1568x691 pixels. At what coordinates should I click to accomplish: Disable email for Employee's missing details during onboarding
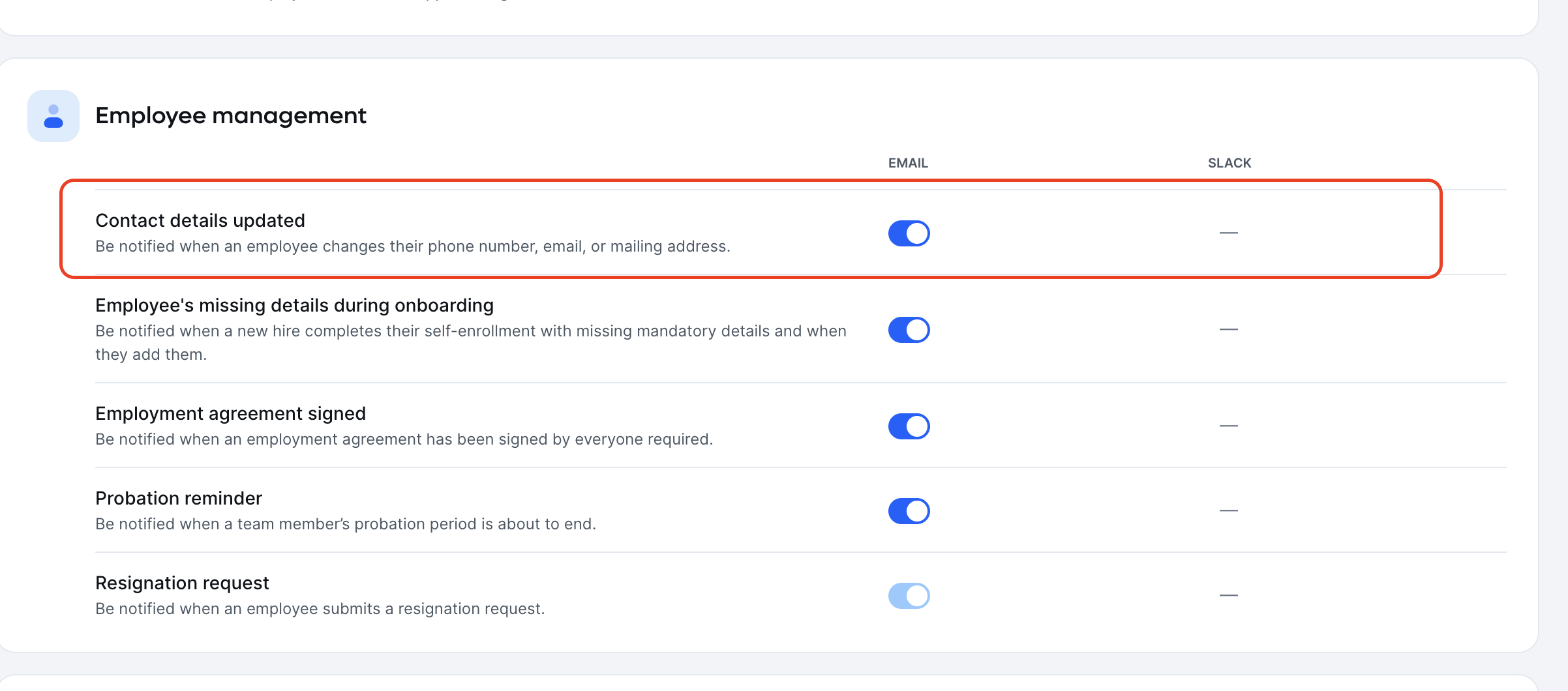909,330
